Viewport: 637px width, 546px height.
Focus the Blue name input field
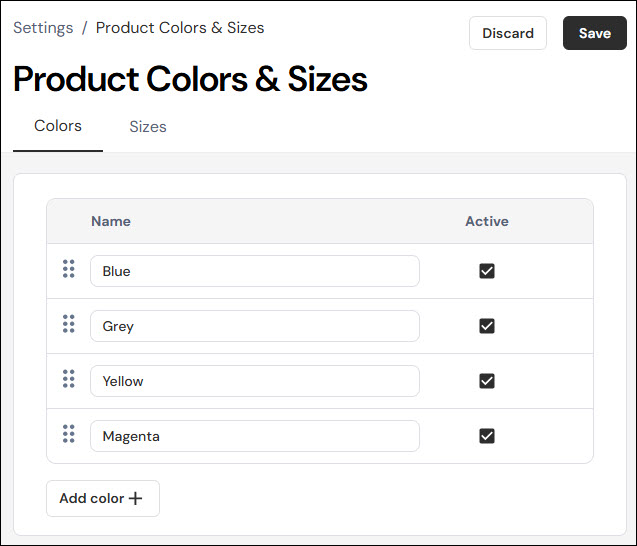point(255,271)
